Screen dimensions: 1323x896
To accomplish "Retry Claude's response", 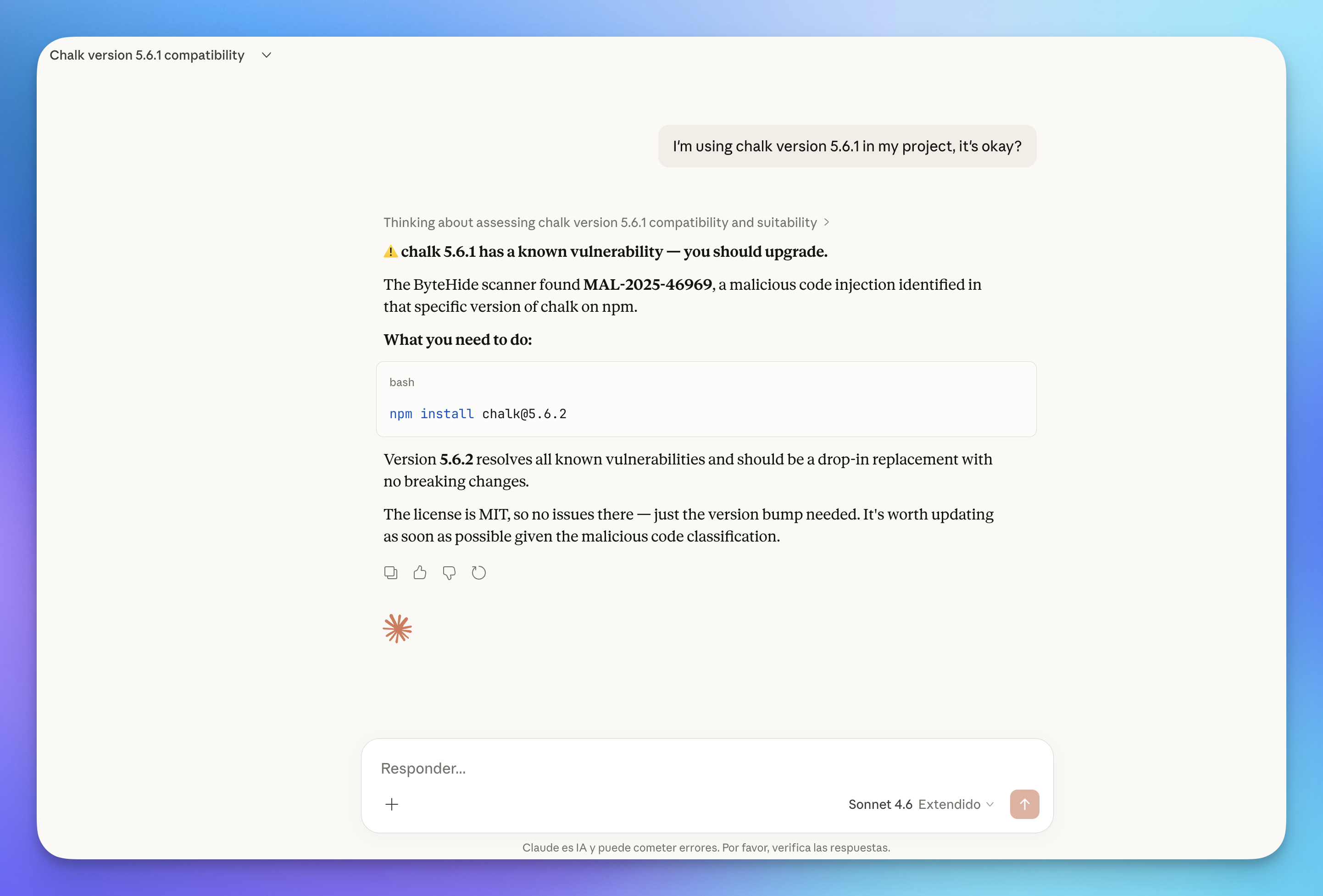I will coord(478,573).
